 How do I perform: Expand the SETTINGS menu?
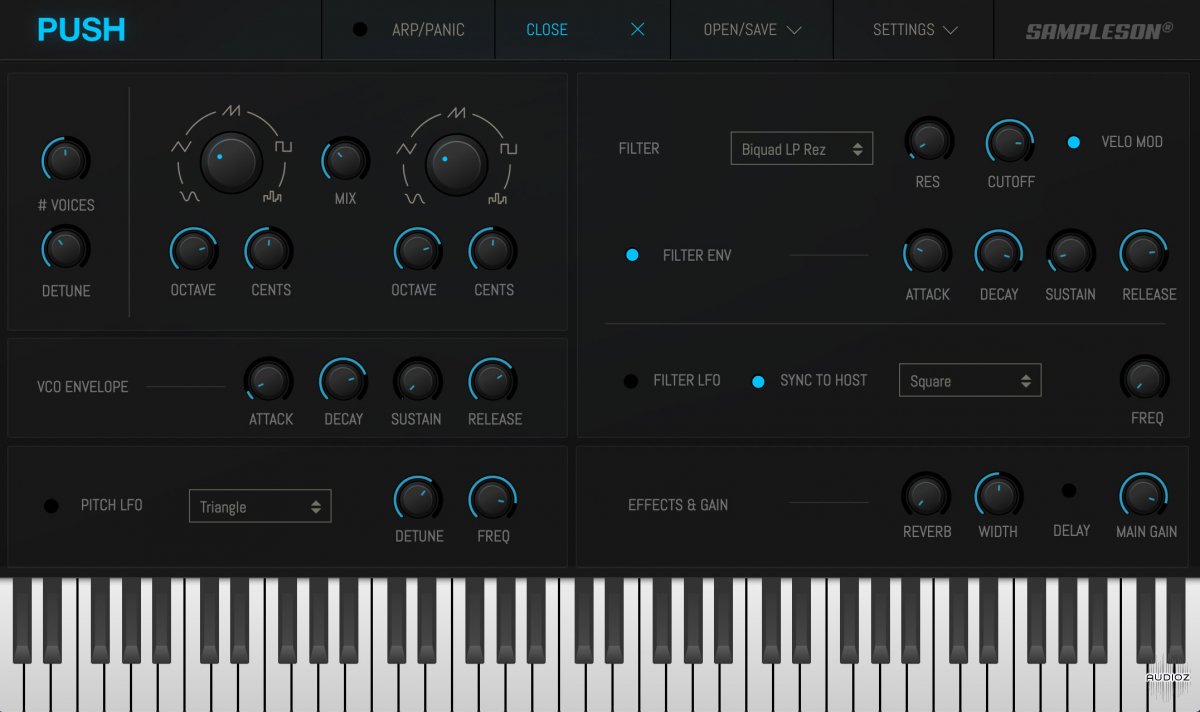click(916, 30)
